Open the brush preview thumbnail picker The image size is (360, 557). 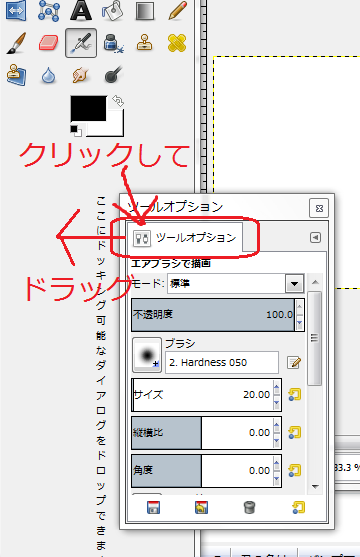pos(147,355)
